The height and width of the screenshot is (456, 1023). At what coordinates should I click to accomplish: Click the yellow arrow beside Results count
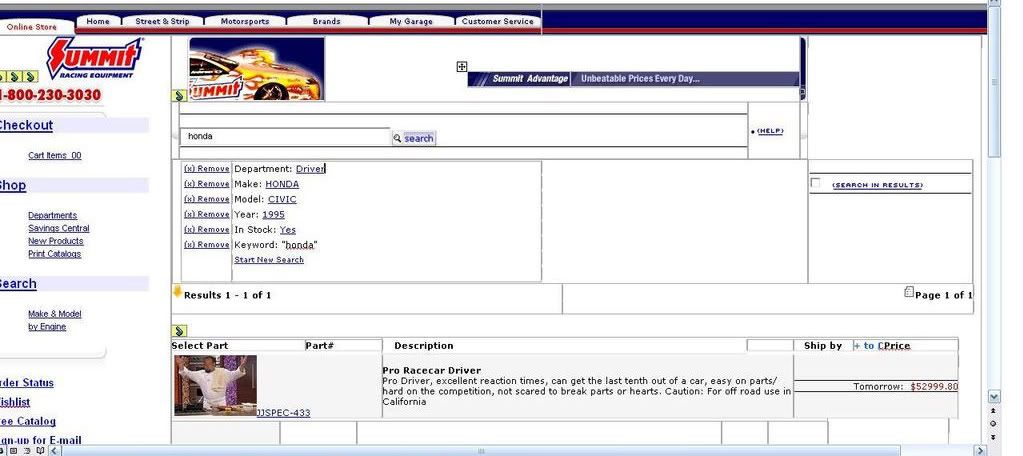[x=177, y=292]
